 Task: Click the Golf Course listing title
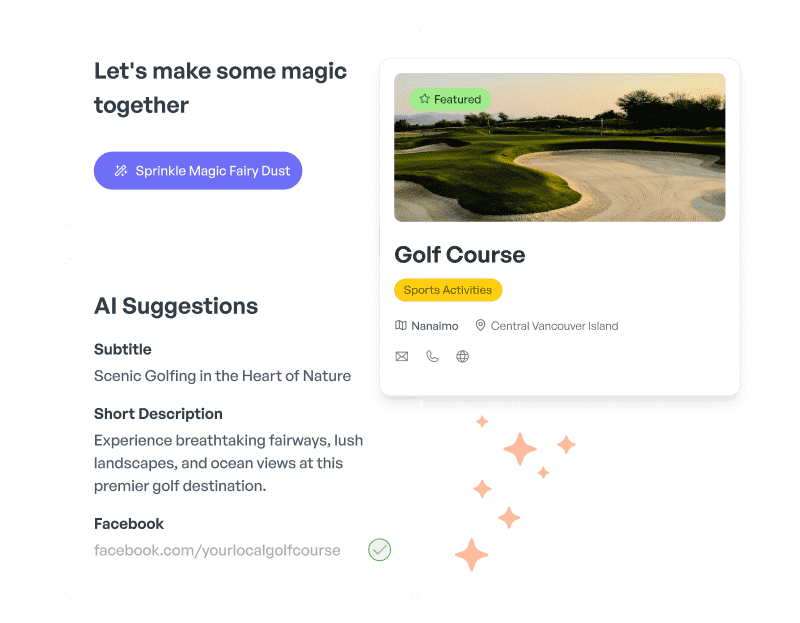[460, 255]
